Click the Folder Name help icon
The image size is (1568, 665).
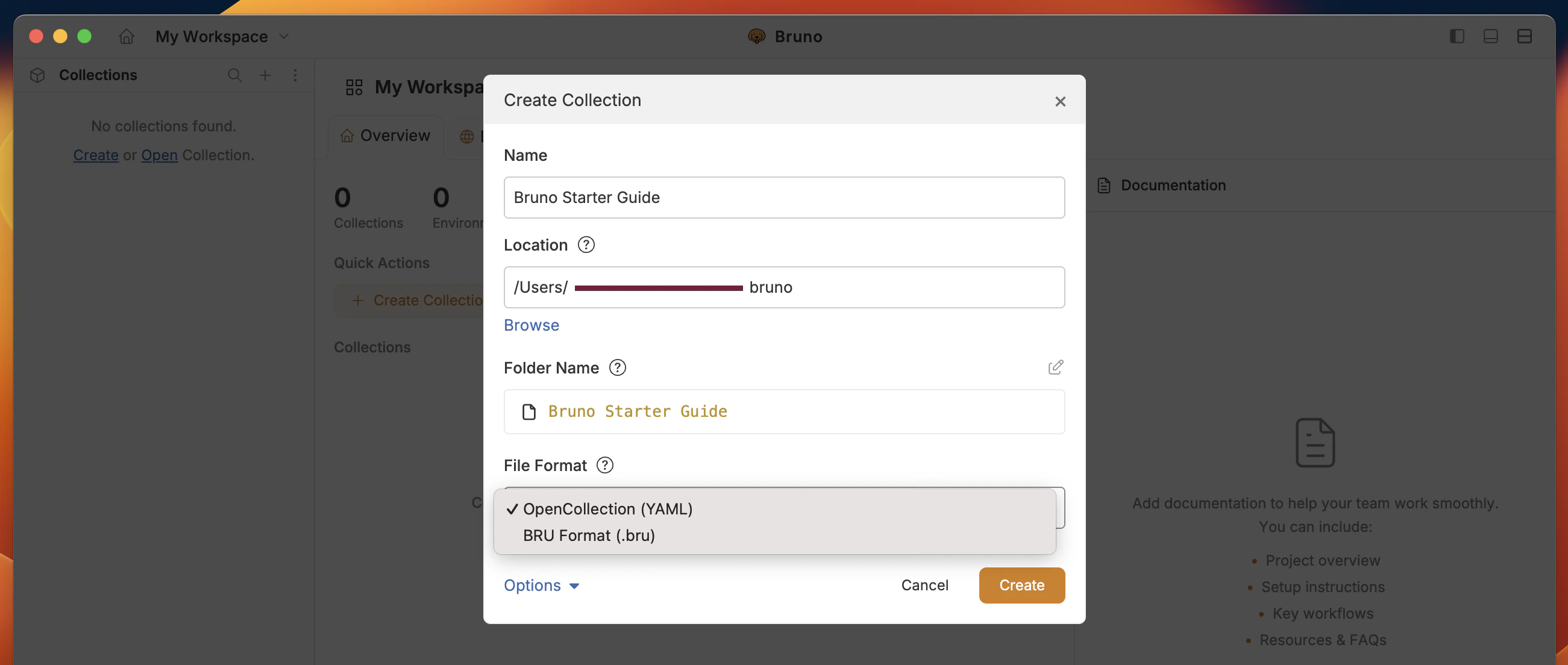[x=617, y=367]
